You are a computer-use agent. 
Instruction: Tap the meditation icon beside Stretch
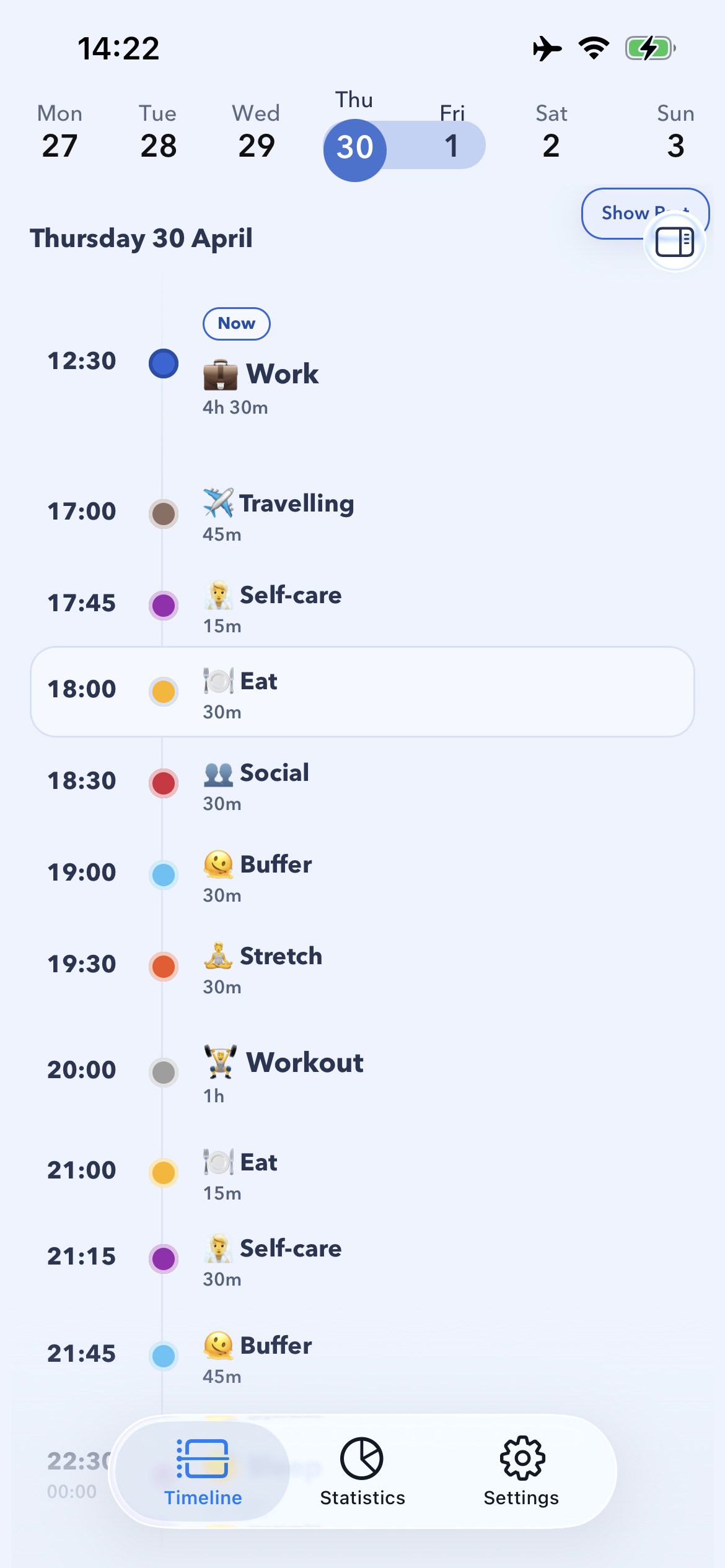[x=219, y=956]
